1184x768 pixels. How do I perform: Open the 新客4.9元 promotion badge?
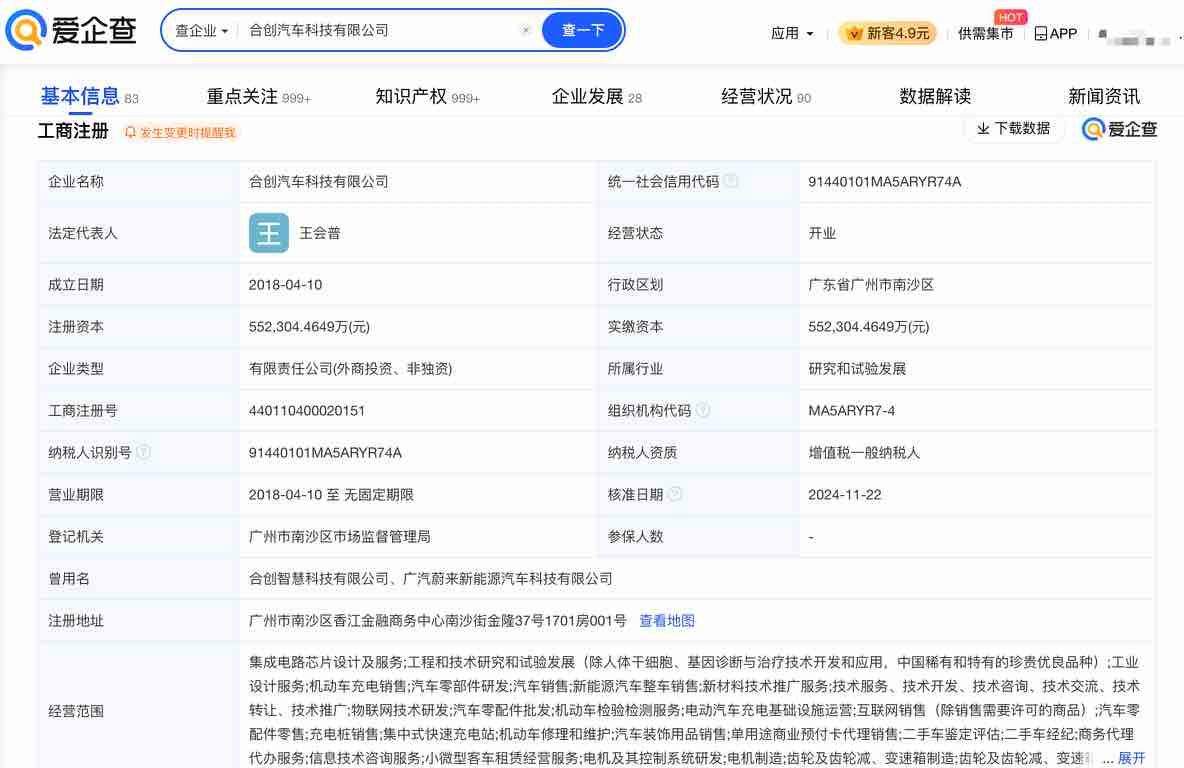[x=887, y=34]
